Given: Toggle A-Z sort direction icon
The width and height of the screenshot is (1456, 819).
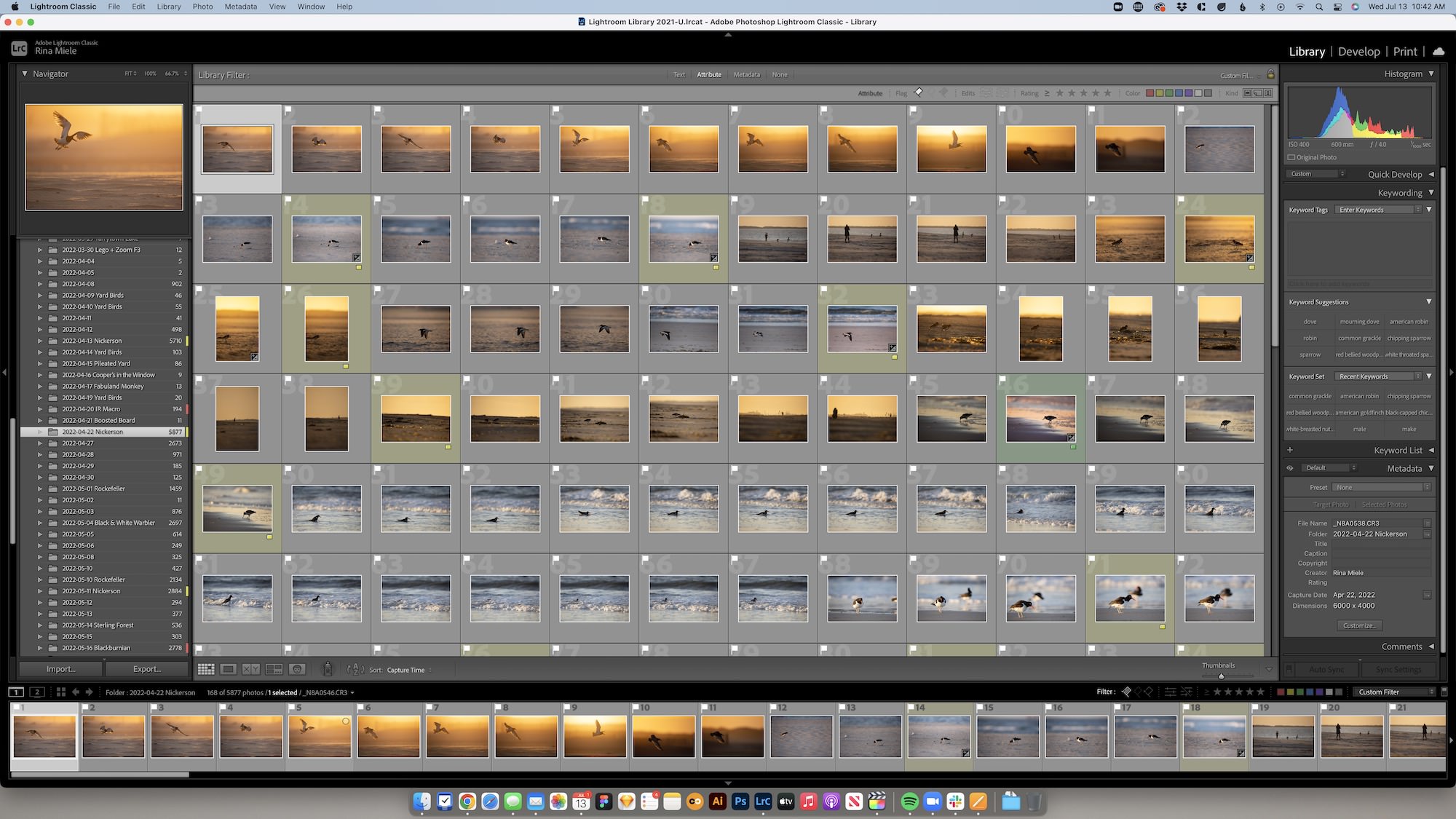Looking at the screenshot, I should 355,669.
